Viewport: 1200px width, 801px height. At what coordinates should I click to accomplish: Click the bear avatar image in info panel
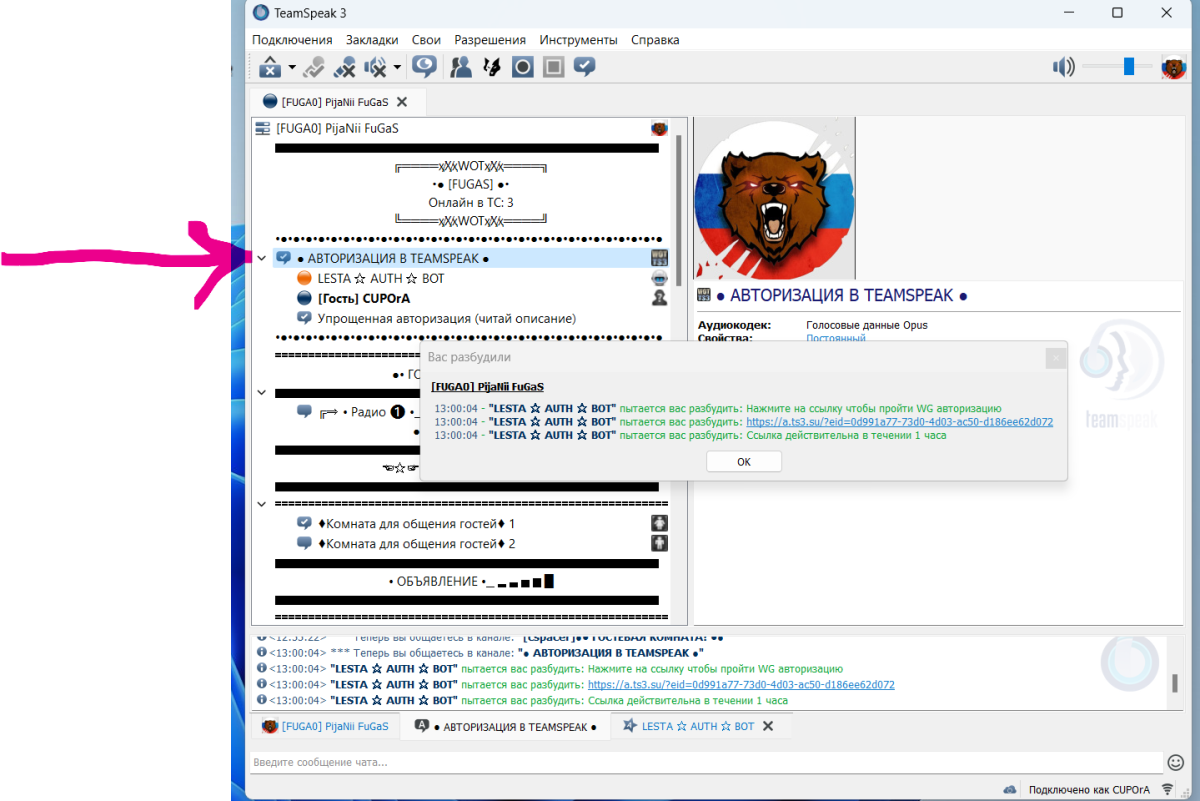pos(775,199)
